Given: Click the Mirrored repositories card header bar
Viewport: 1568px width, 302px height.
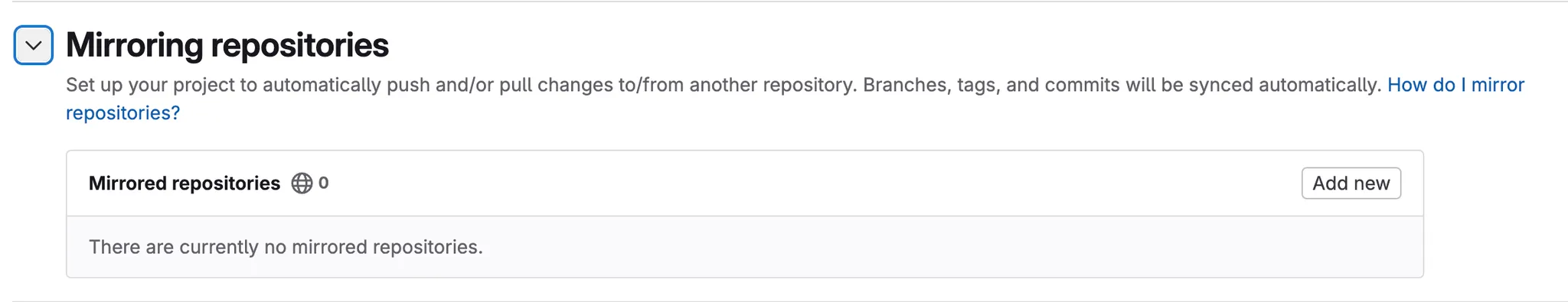Looking at the screenshot, I should click(x=745, y=183).
